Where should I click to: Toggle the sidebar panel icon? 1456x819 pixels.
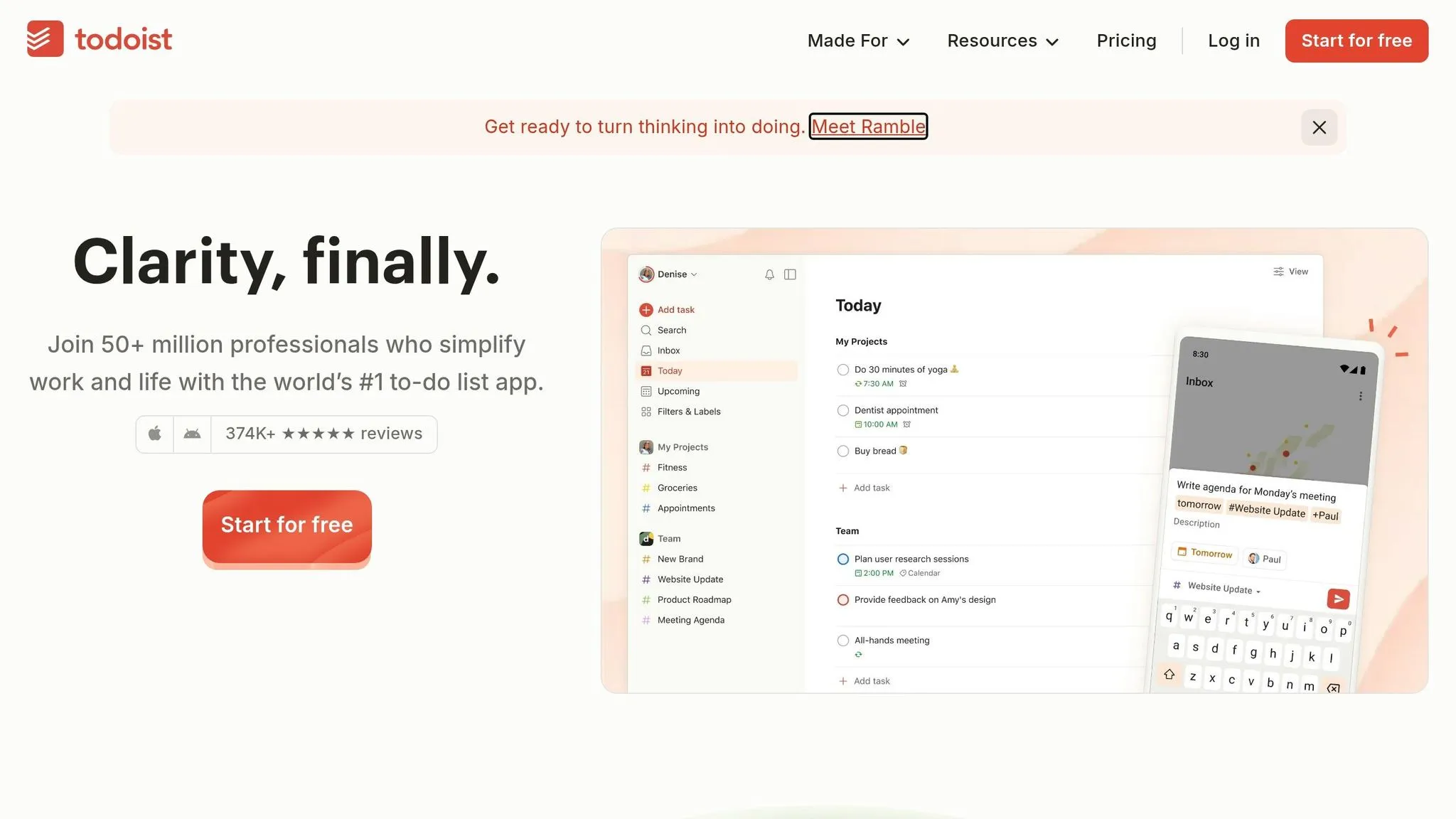(x=790, y=274)
